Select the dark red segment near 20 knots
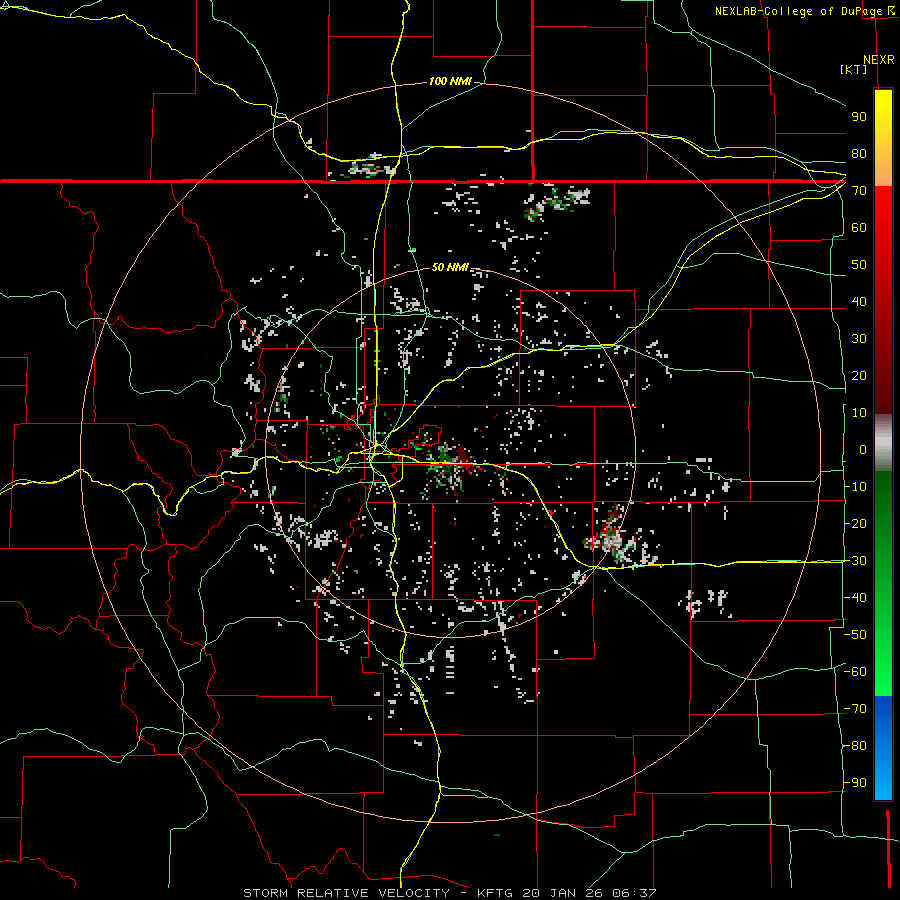This screenshot has width=900, height=900. (883, 376)
